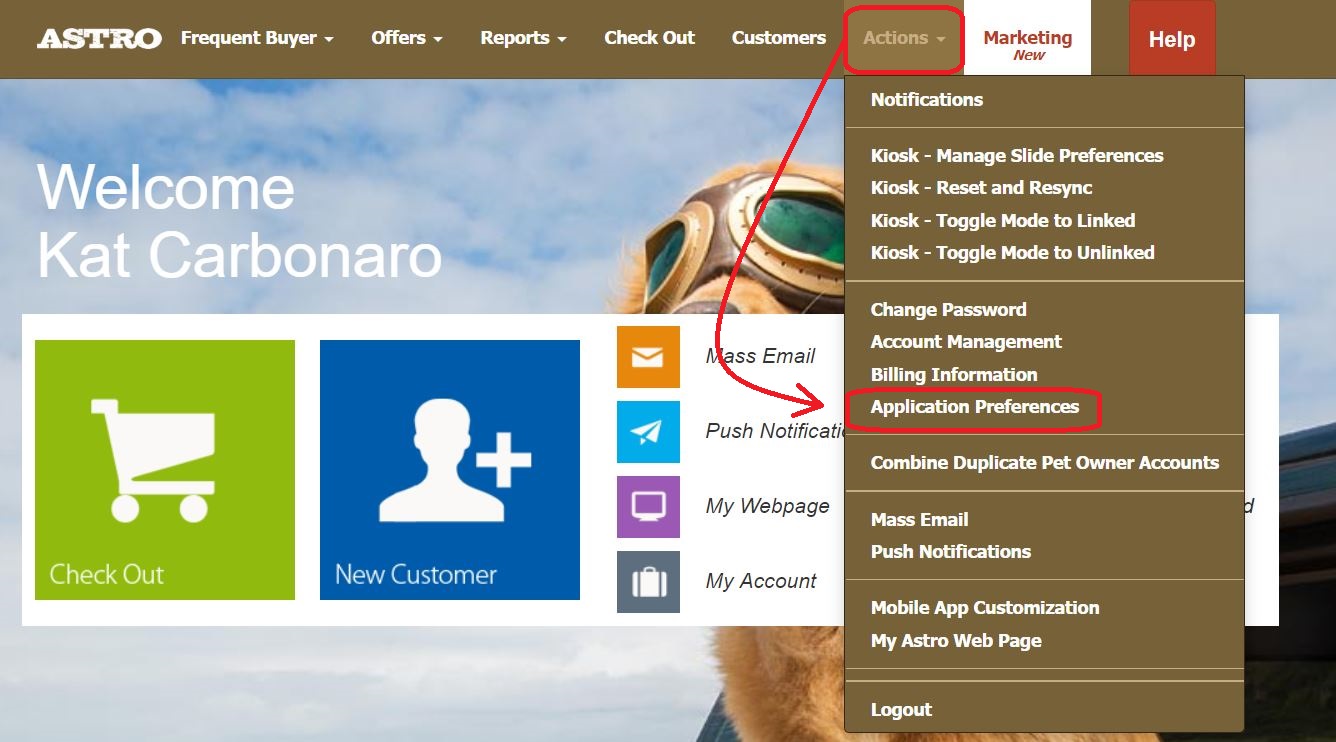Click the red Help button
Screen dimensions: 1336x742
[1172, 39]
